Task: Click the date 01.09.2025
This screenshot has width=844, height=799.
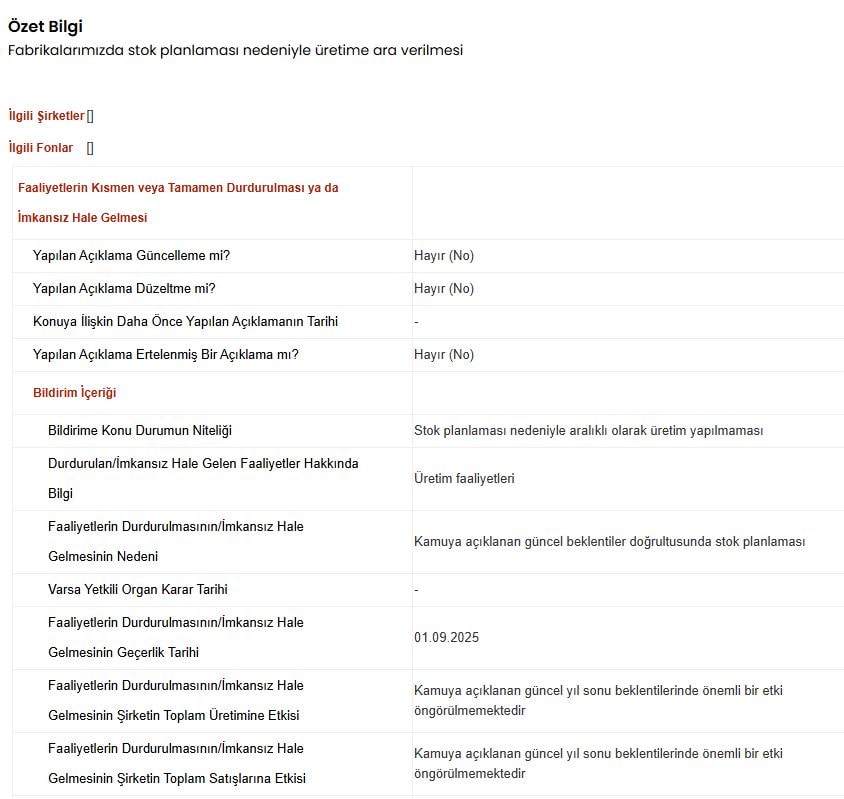Action: tap(446, 638)
